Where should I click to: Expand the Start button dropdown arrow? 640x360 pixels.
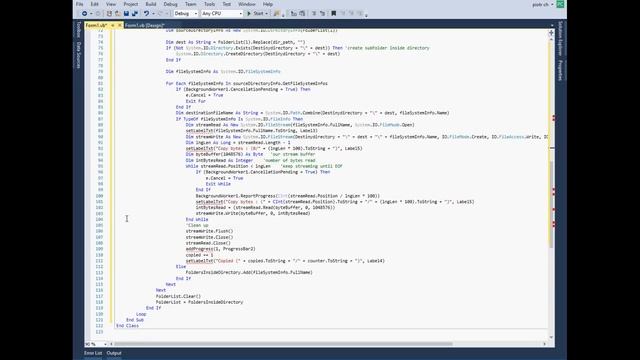coord(267,13)
